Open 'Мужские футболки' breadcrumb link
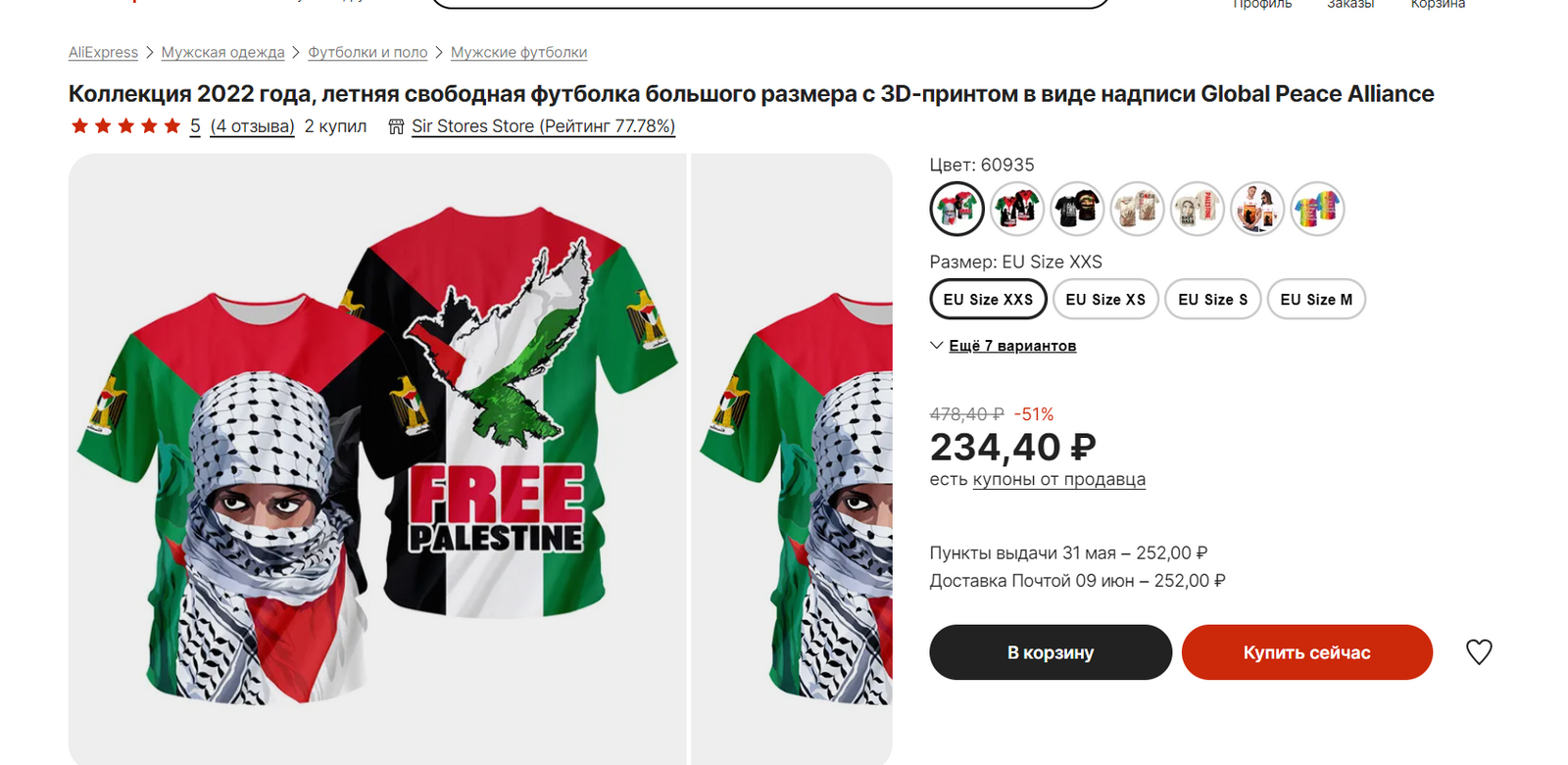The height and width of the screenshot is (765, 1568). tap(518, 53)
